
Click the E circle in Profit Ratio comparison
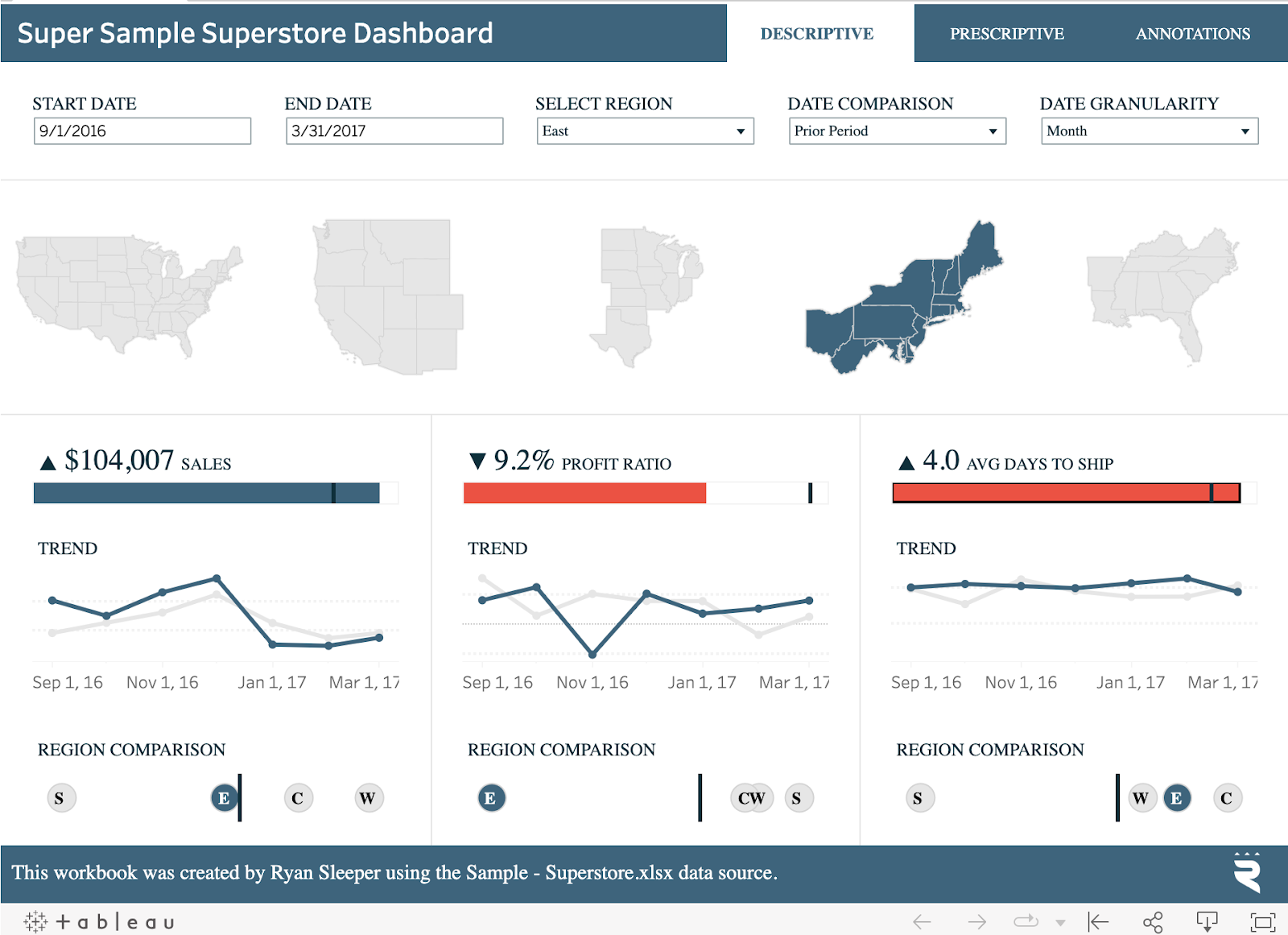click(490, 798)
